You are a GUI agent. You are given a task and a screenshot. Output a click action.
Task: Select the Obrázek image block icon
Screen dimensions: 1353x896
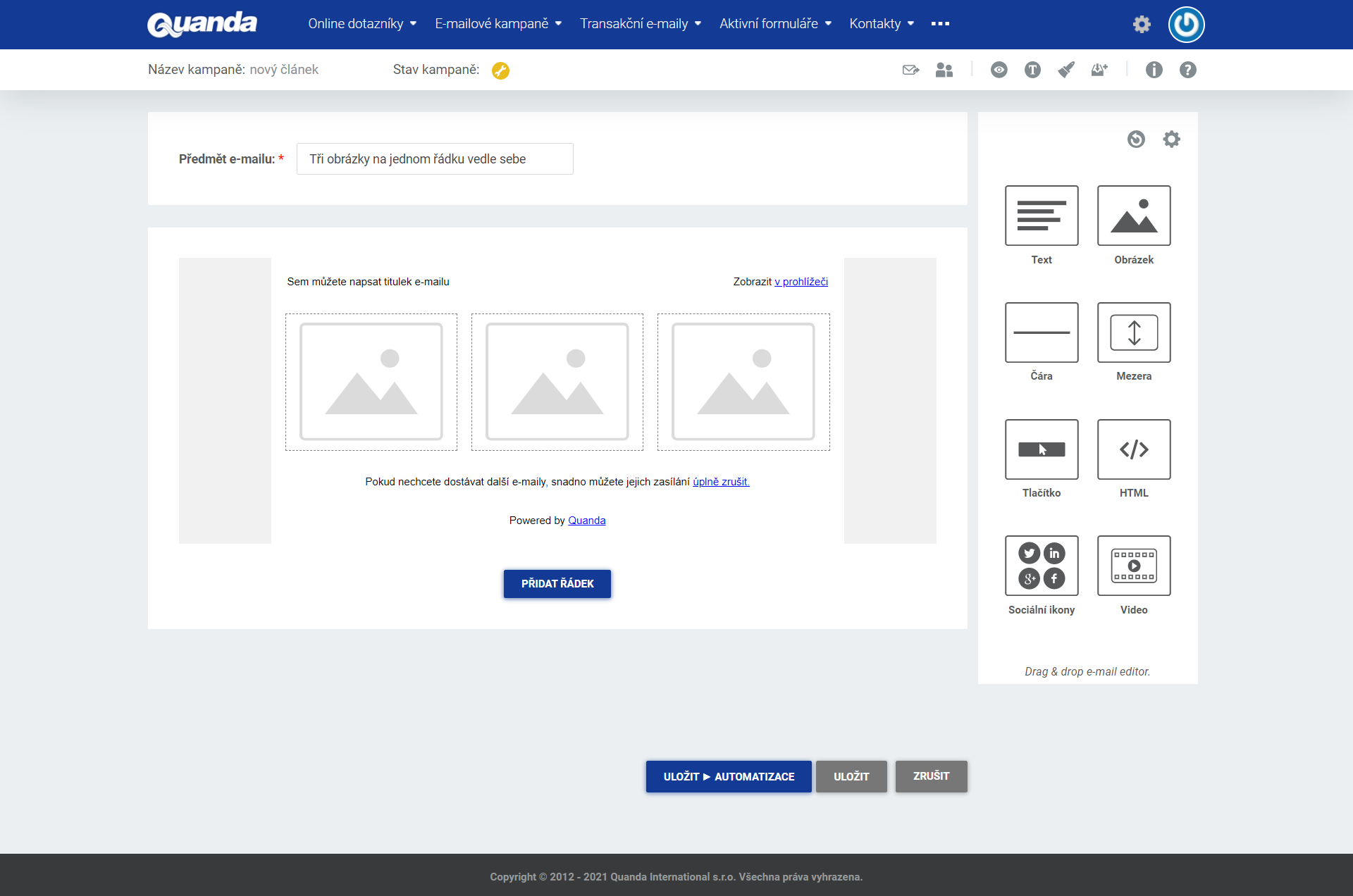point(1133,216)
